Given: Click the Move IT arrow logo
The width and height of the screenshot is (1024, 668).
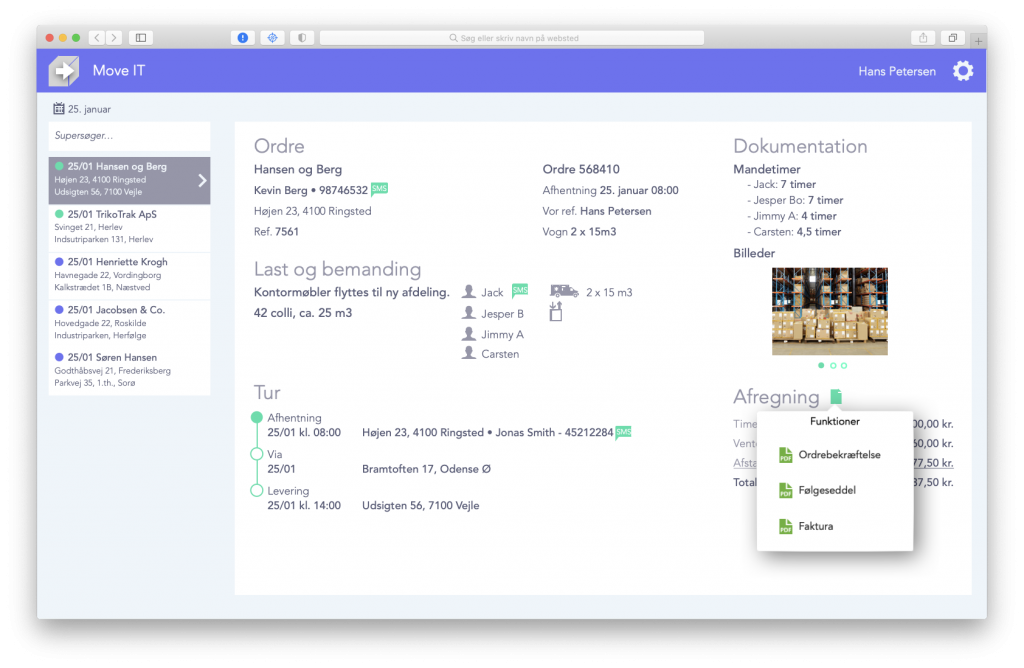Looking at the screenshot, I should pos(64,71).
